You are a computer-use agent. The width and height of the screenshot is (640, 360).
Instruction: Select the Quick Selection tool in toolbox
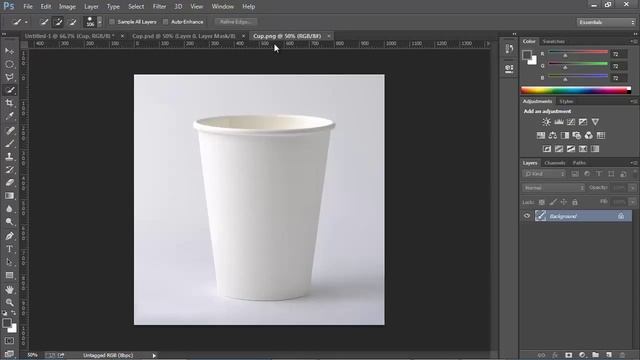click(x=9, y=90)
